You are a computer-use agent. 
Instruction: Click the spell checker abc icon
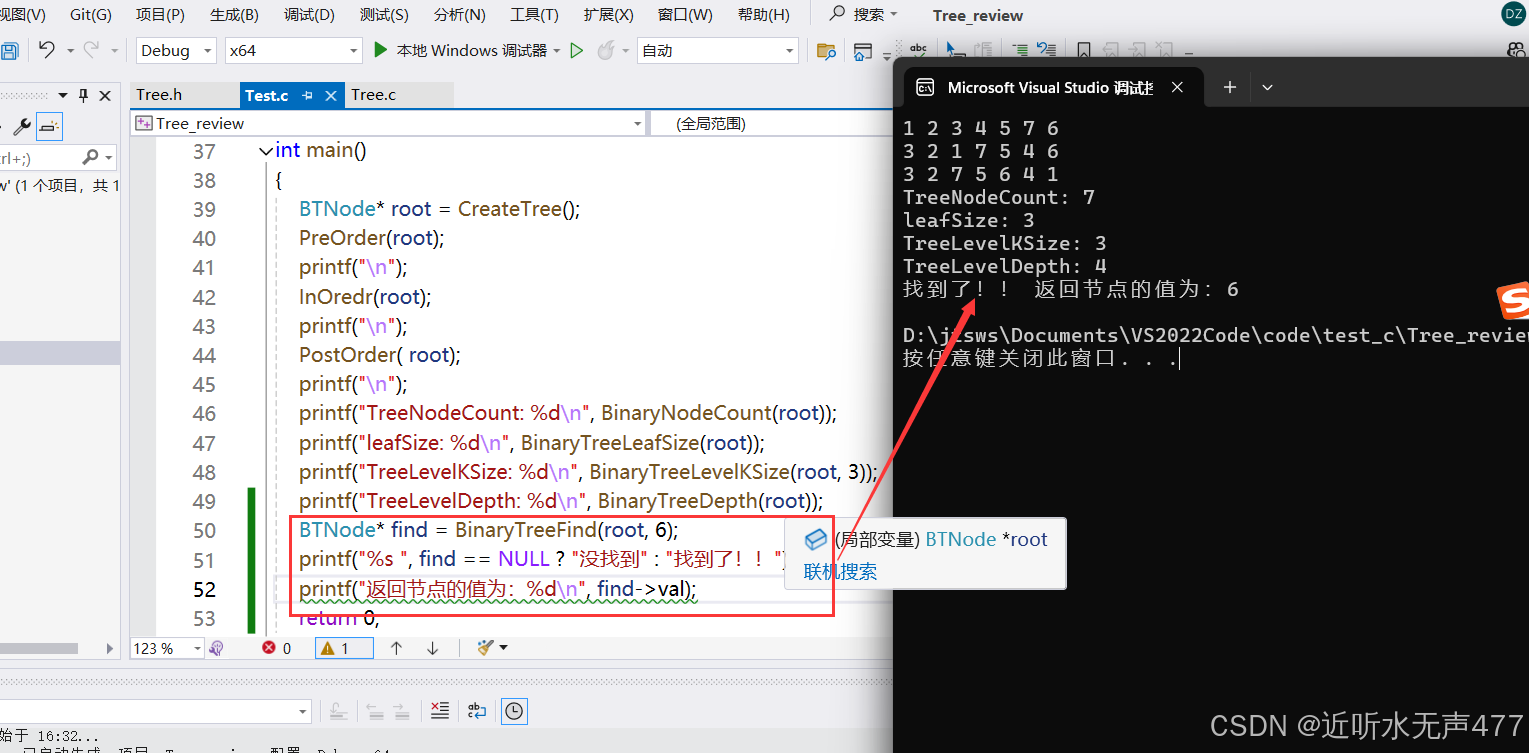pos(918,51)
